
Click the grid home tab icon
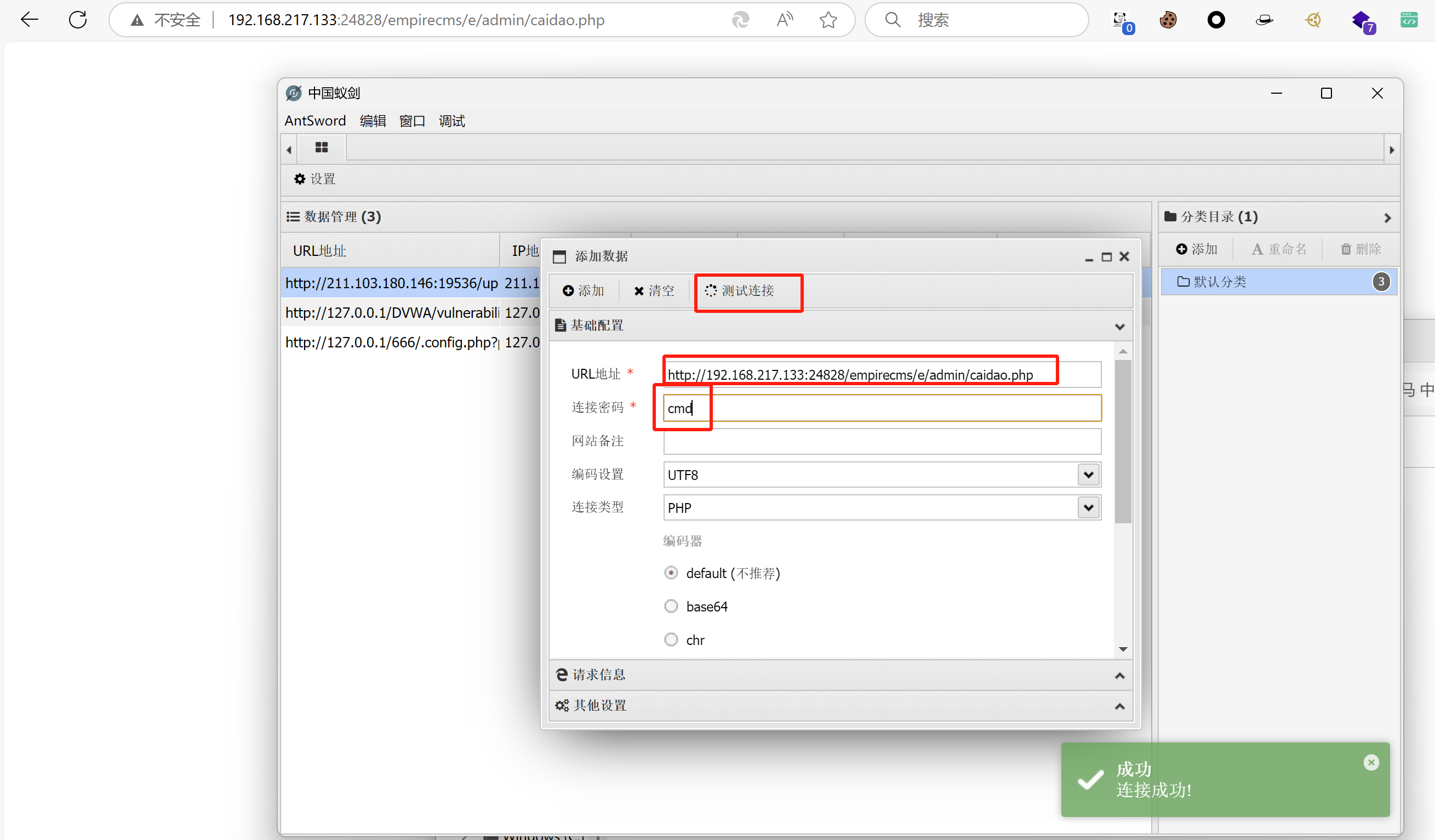click(x=321, y=148)
